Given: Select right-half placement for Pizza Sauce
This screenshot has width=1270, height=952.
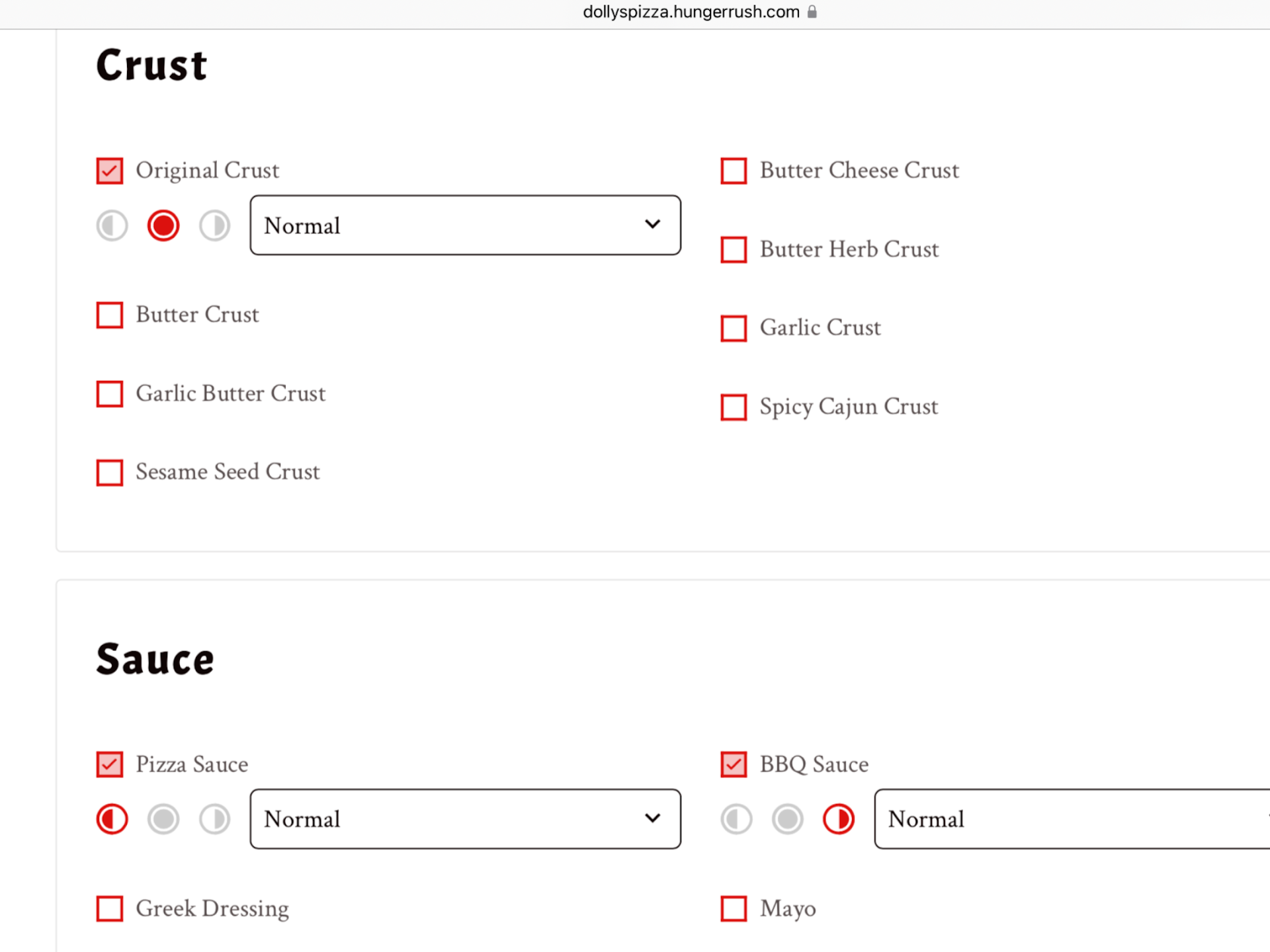Looking at the screenshot, I should click(x=215, y=819).
